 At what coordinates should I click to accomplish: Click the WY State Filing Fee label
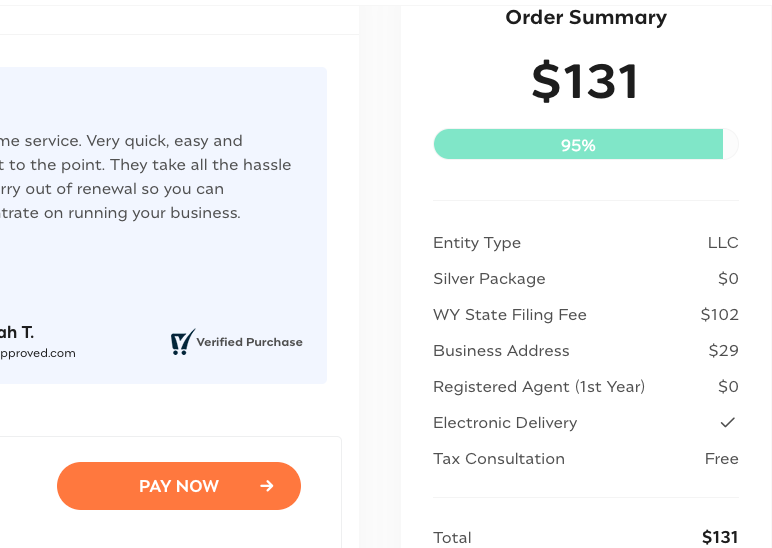(x=509, y=315)
